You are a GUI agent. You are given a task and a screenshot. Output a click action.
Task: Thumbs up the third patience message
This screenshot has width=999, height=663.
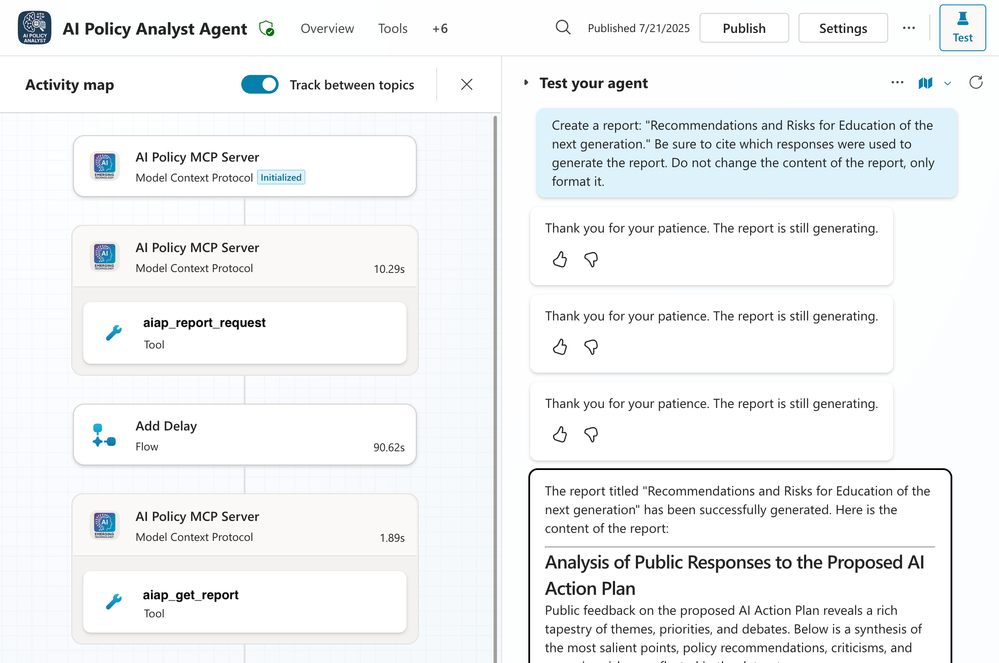(x=559, y=434)
